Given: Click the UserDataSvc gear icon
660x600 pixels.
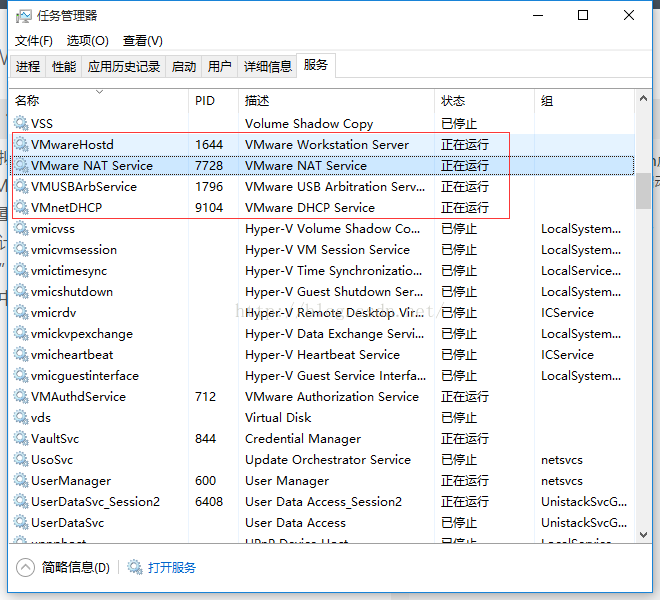Looking at the screenshot, I should [21, 523].
